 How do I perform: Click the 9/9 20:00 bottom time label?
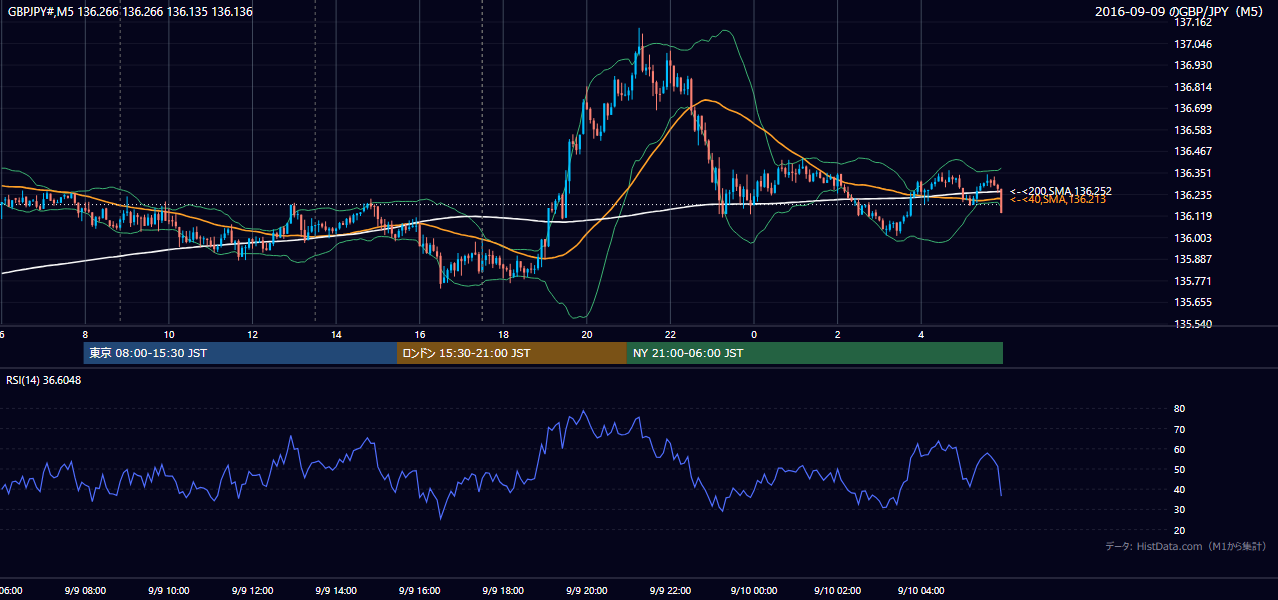(586, 591)
